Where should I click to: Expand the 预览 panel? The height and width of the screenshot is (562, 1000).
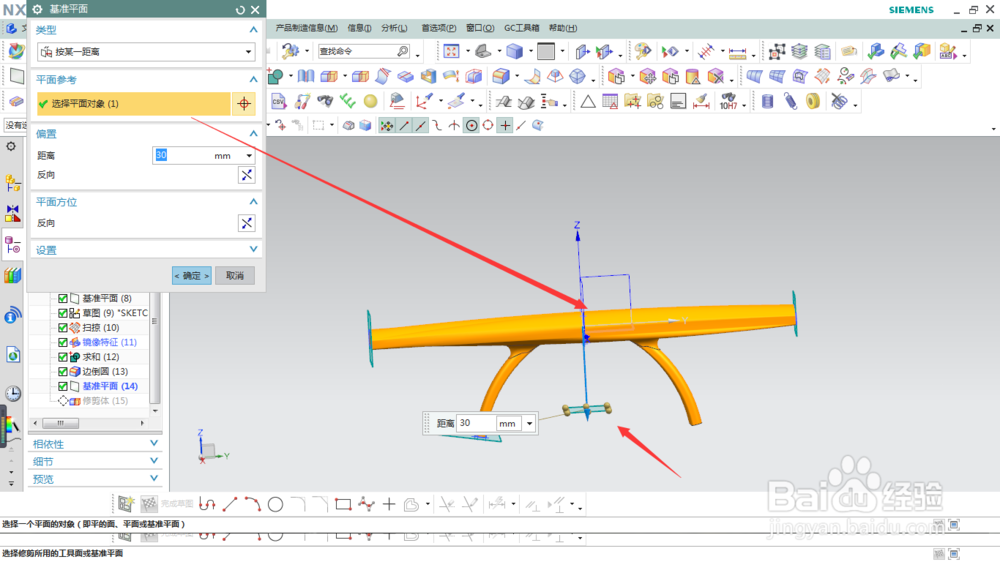coord(154,478)
